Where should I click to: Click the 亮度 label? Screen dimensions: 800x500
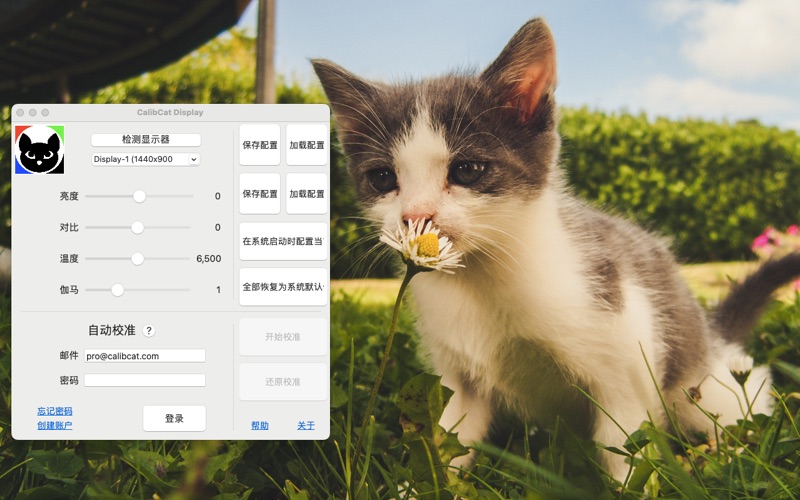[x=69, y=196]
